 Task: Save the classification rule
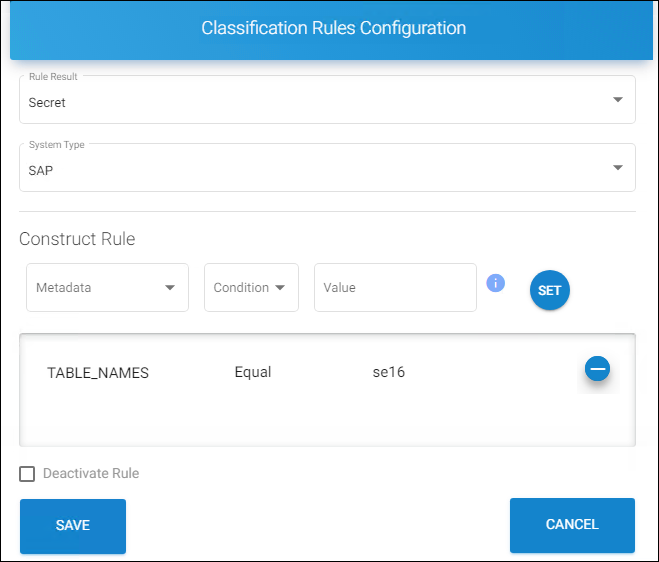click(73, 525)
